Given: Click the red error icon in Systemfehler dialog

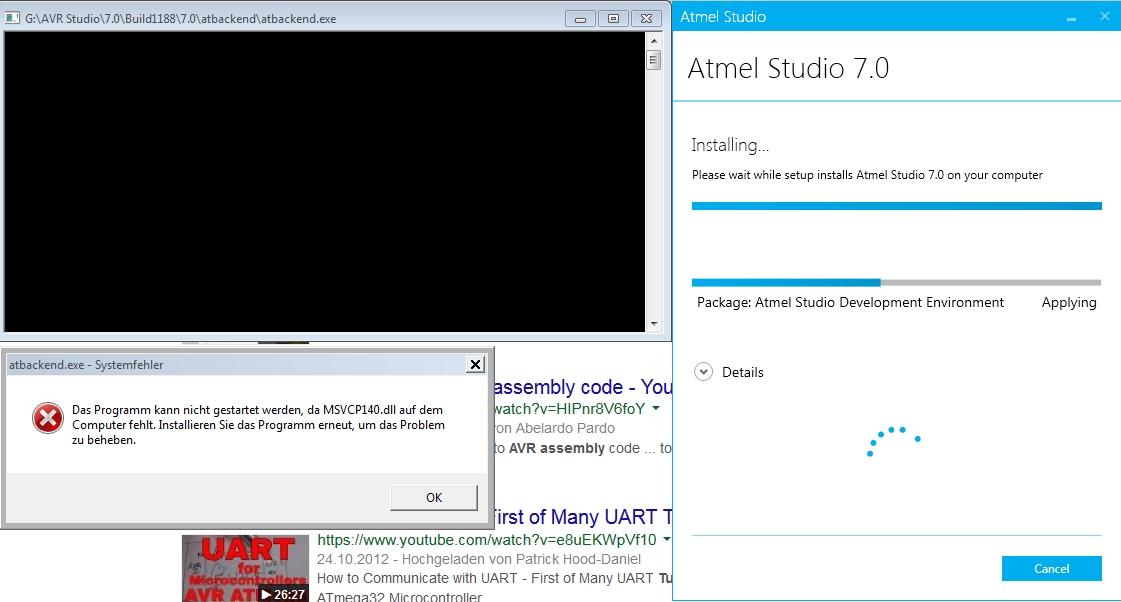Looking at the screenshot, I should tap(48, 418).
